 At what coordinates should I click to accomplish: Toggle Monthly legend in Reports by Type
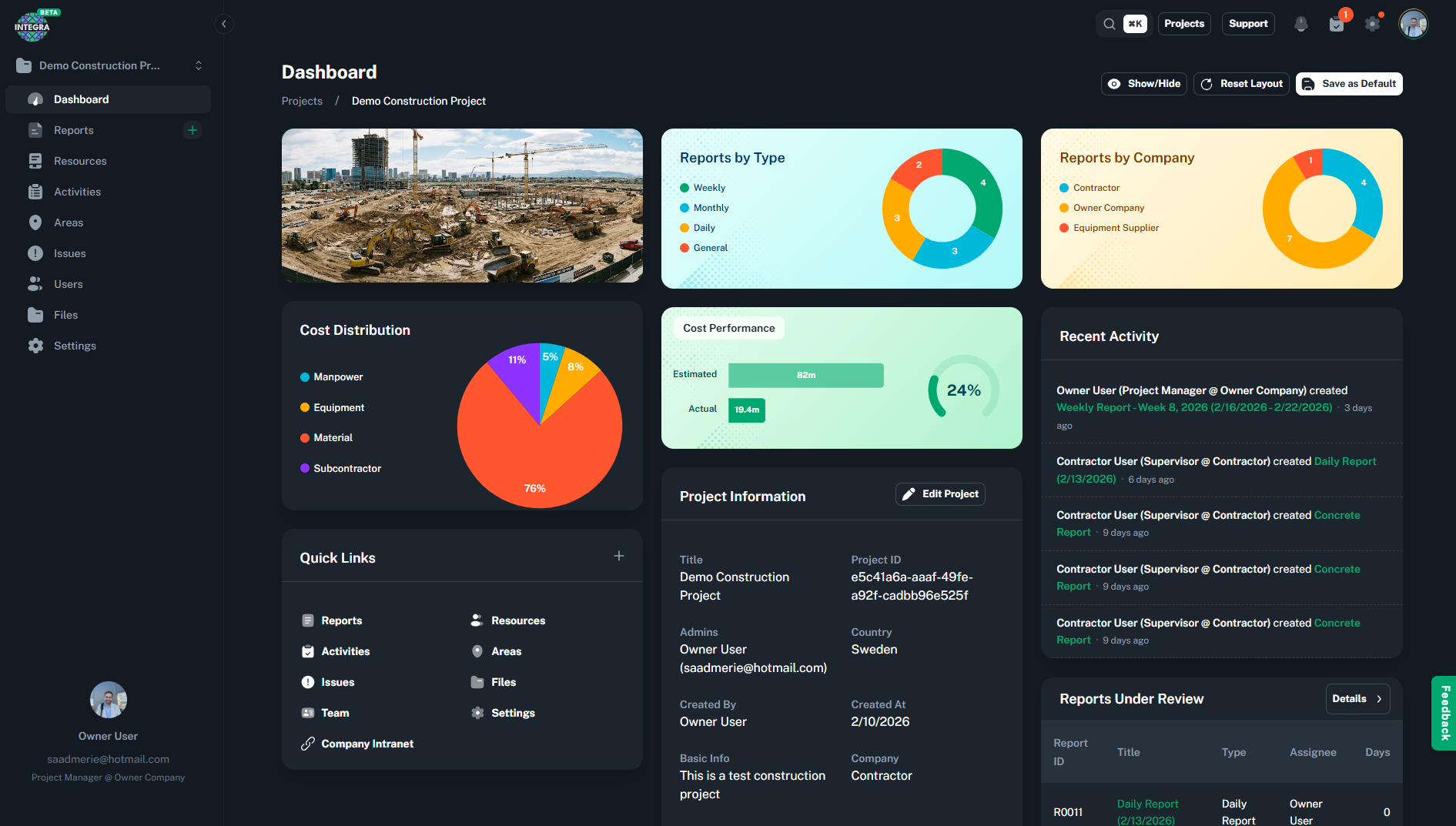[704, 208]
